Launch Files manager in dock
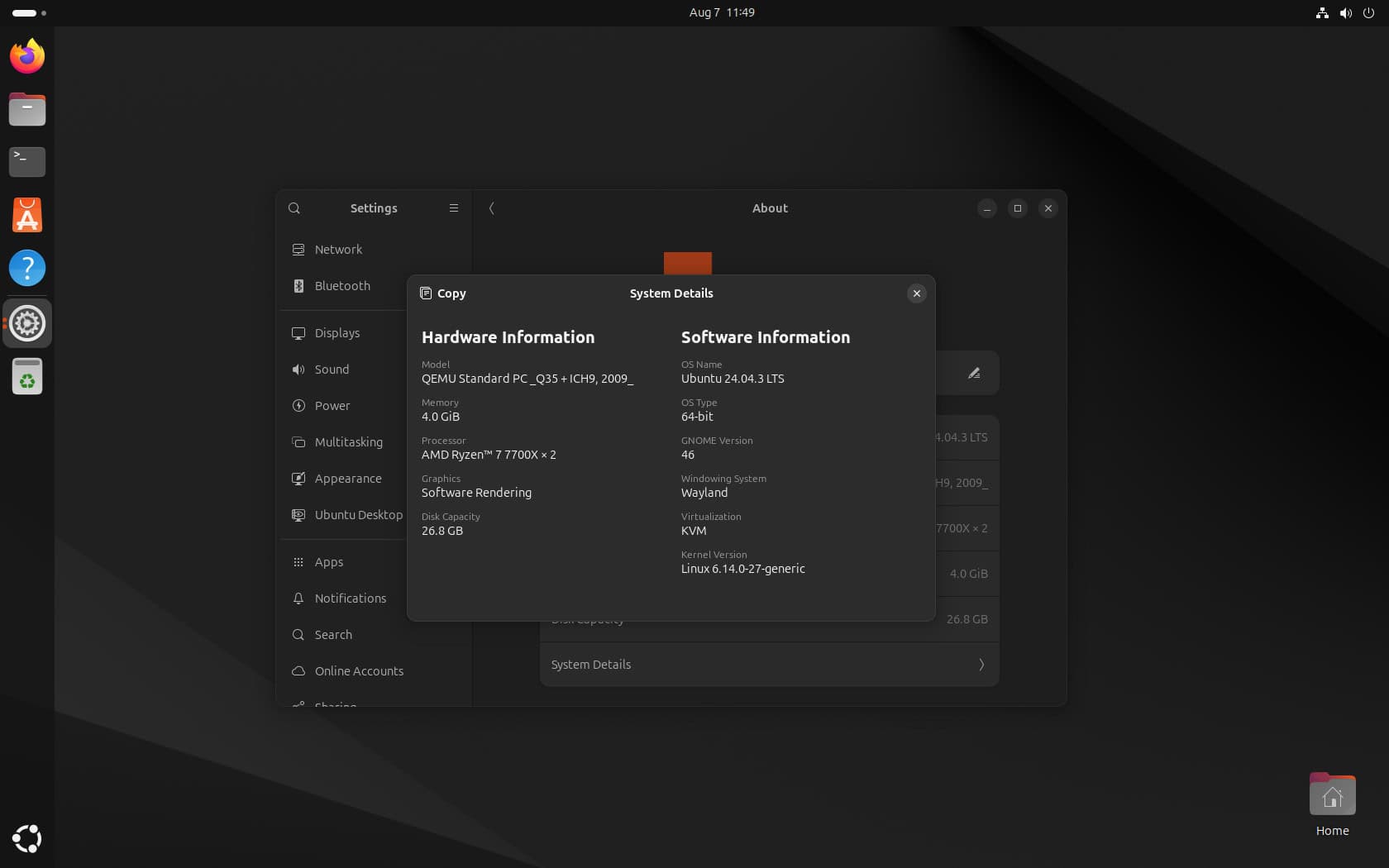1389x868 pixels. point(27,109)
